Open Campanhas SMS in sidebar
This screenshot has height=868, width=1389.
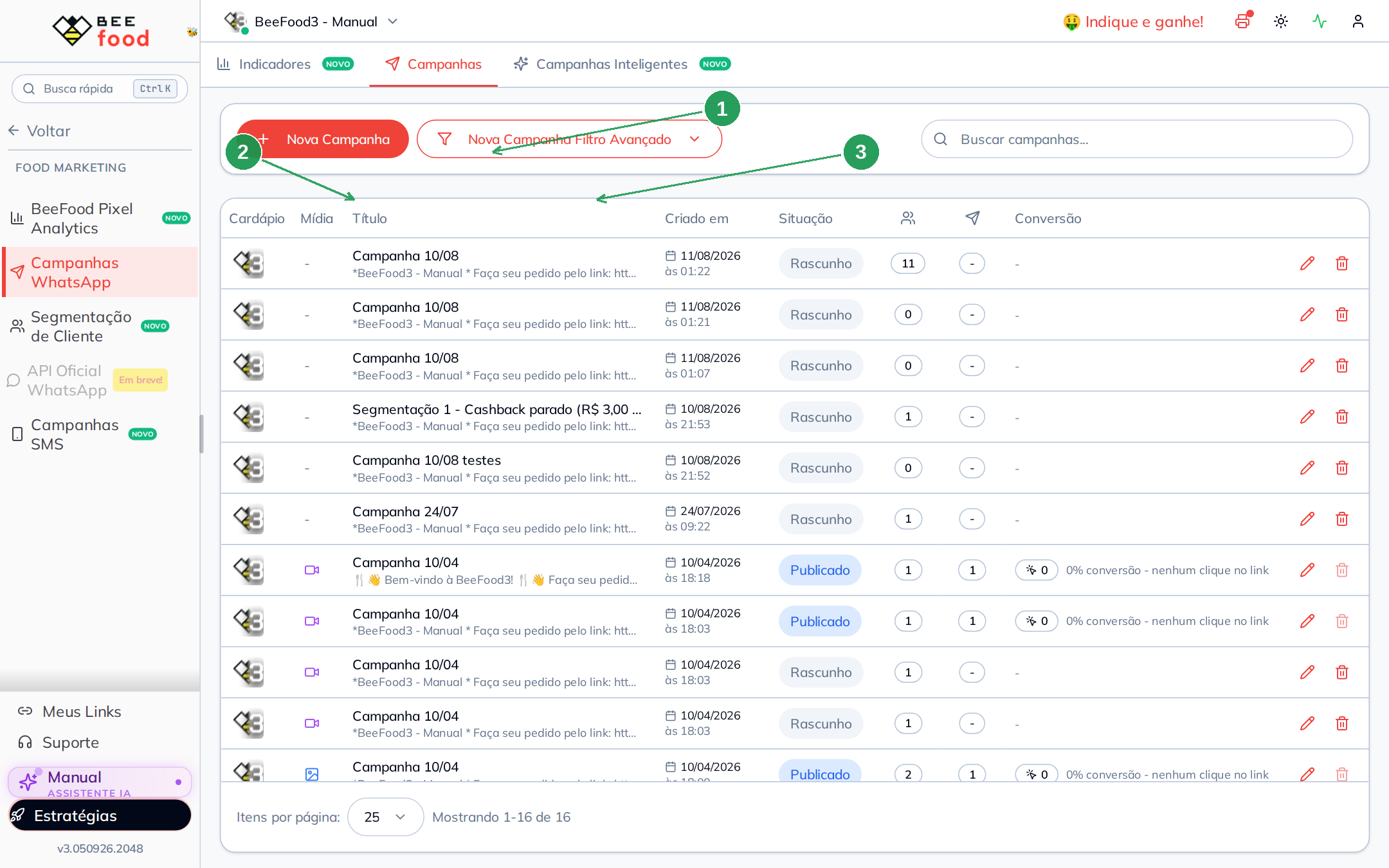click(x=100, y=435)
